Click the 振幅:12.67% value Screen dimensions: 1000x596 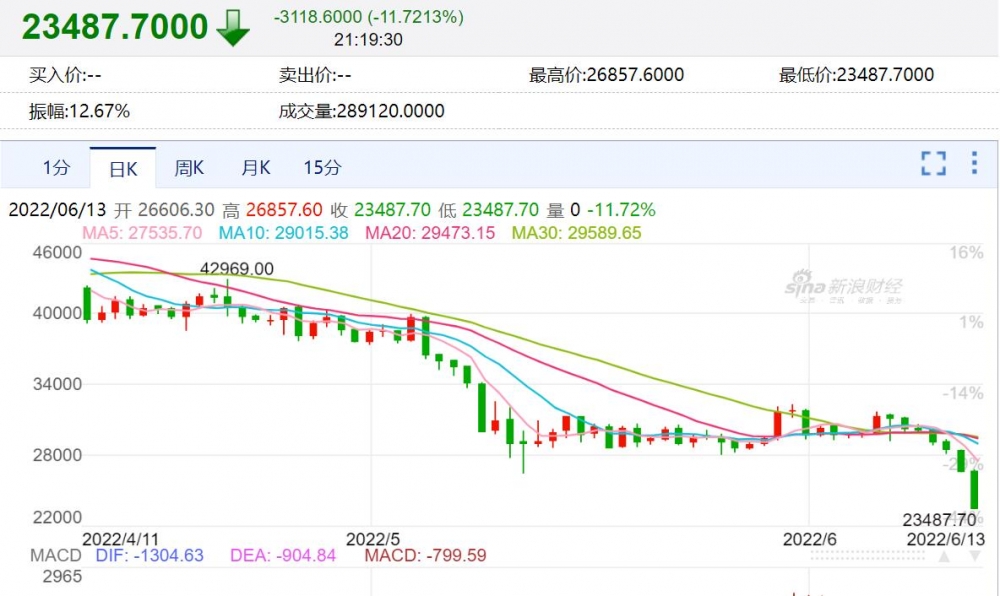(x=79, y=112)
